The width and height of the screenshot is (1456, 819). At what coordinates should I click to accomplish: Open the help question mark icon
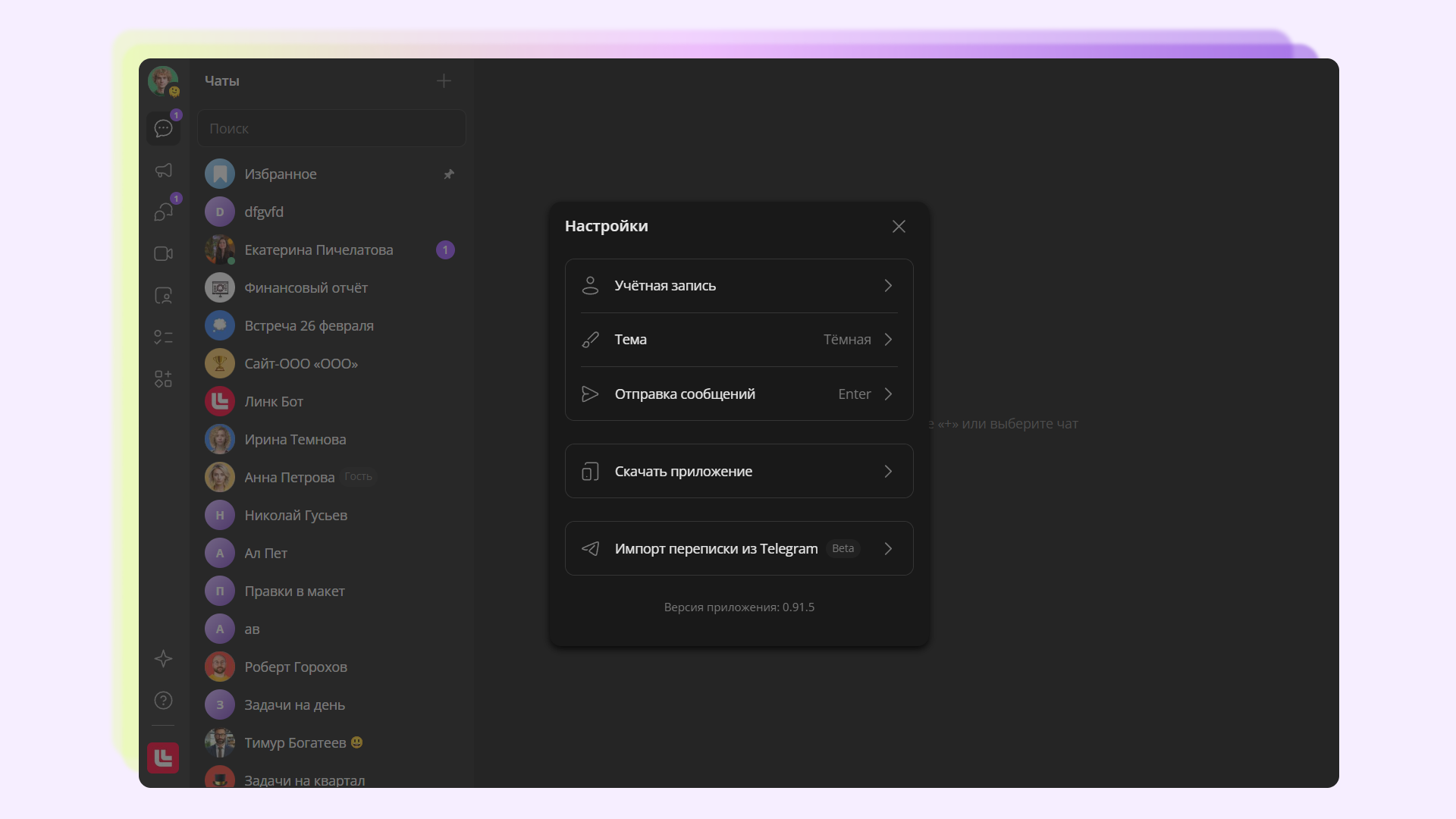pyautogui.click(x=163, y=701)
